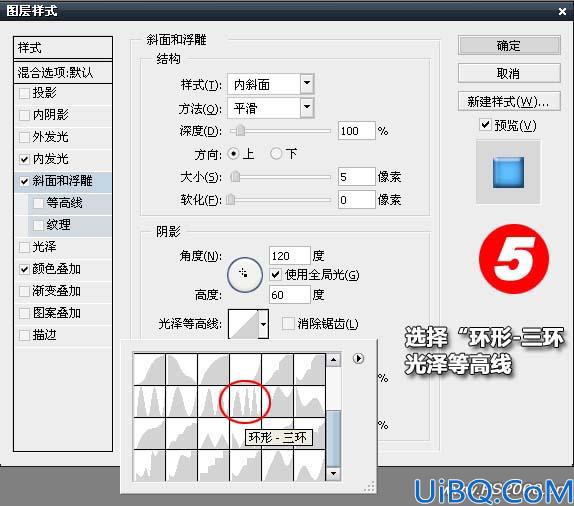Click the blue style preview thumbnail
Viewport: 574px width, 506px height.
508,172
